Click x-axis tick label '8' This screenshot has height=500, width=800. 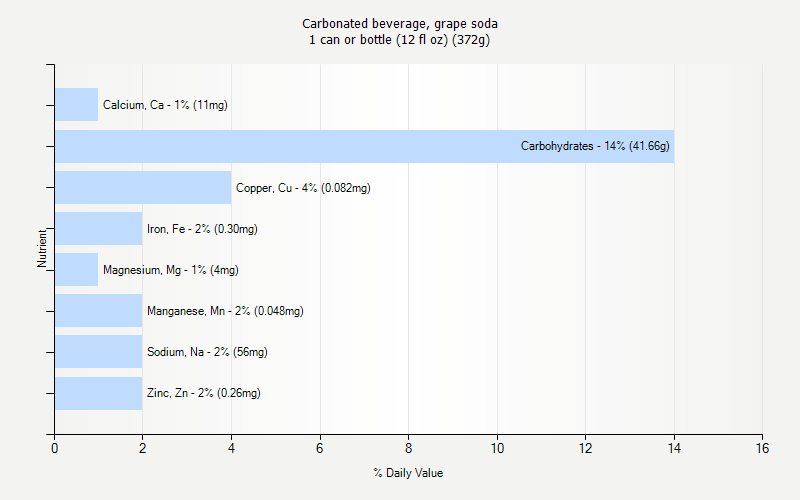pyautogui.click(x=408, y=448)
